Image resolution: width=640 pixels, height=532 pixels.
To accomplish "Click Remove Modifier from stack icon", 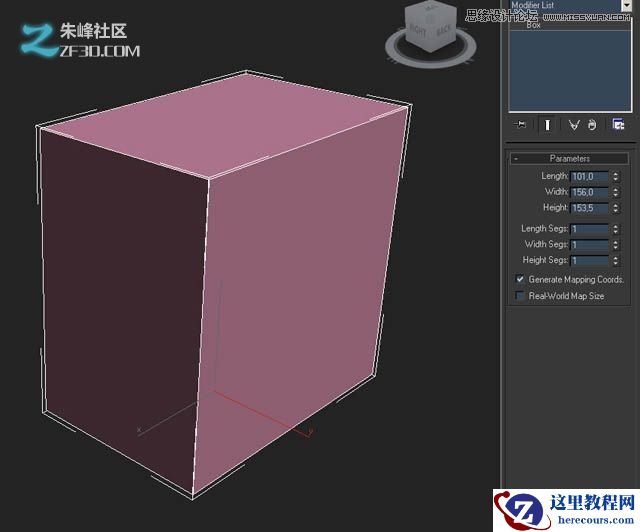I will pyautogui.click(x=592, y=125).
